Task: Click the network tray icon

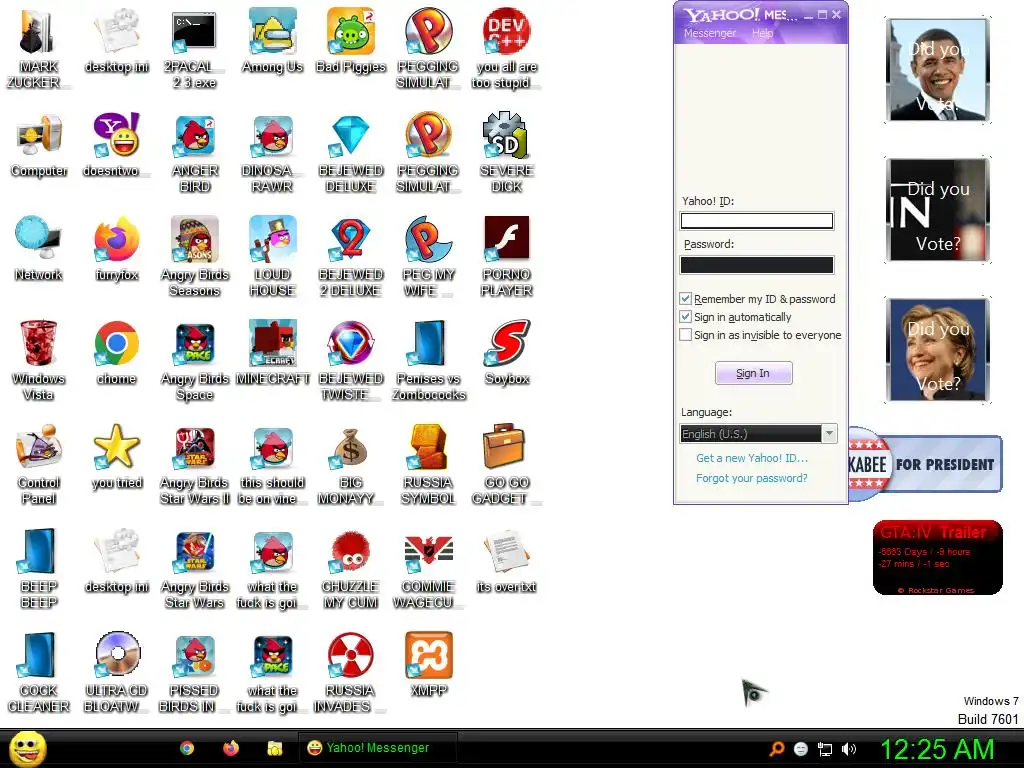Action: coord(825,749)
